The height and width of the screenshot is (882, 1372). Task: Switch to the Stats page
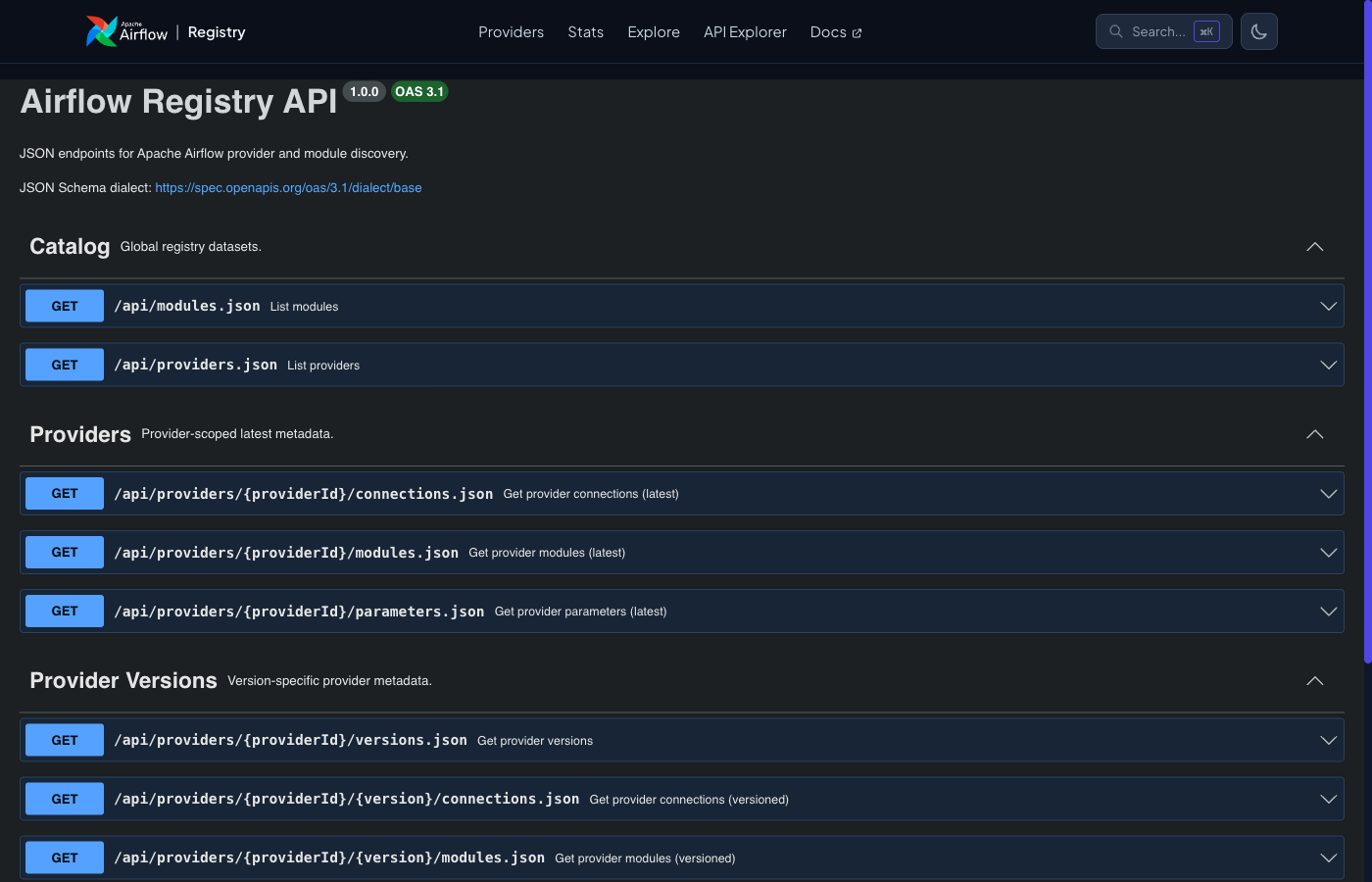[x=585, y=31]
